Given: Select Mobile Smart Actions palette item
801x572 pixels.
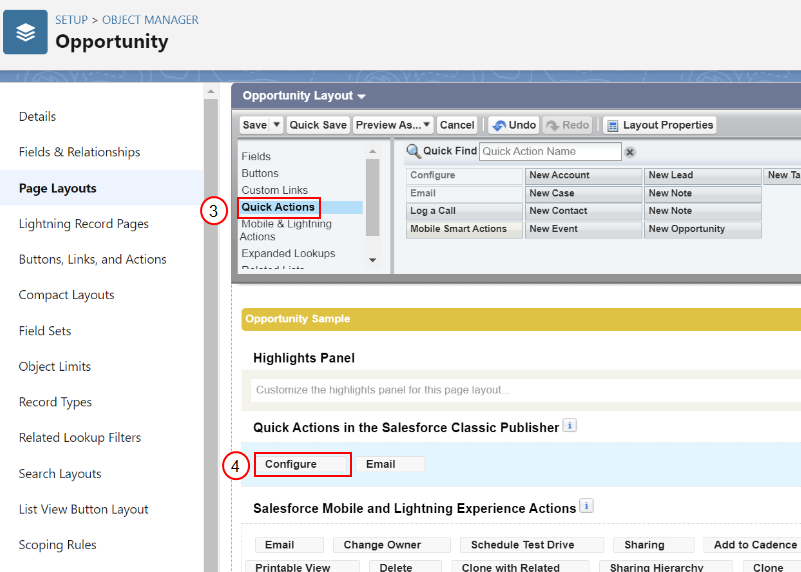Looking at the screenshot, I should [464, 229].
